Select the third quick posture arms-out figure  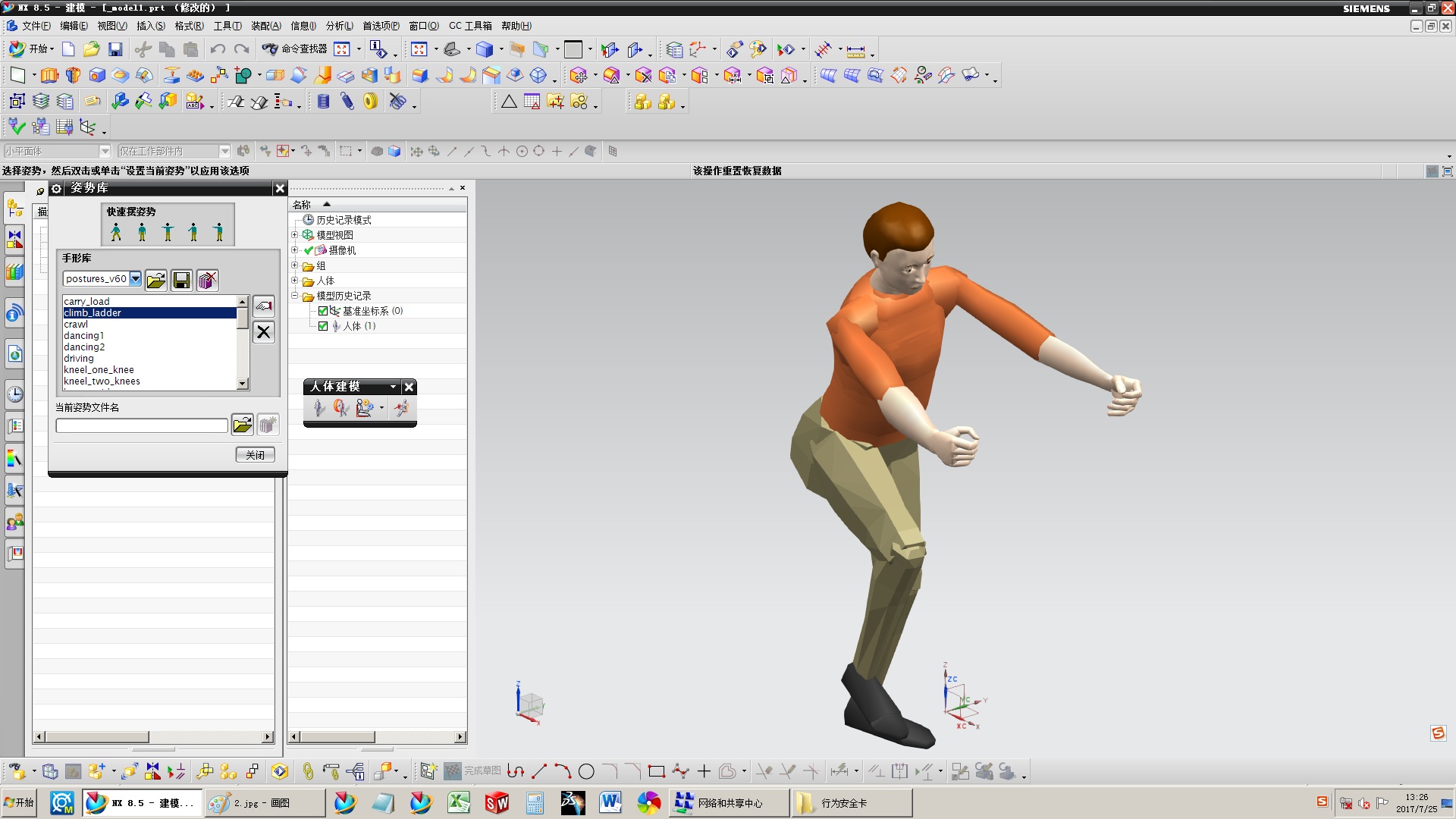tap(168, 232)
